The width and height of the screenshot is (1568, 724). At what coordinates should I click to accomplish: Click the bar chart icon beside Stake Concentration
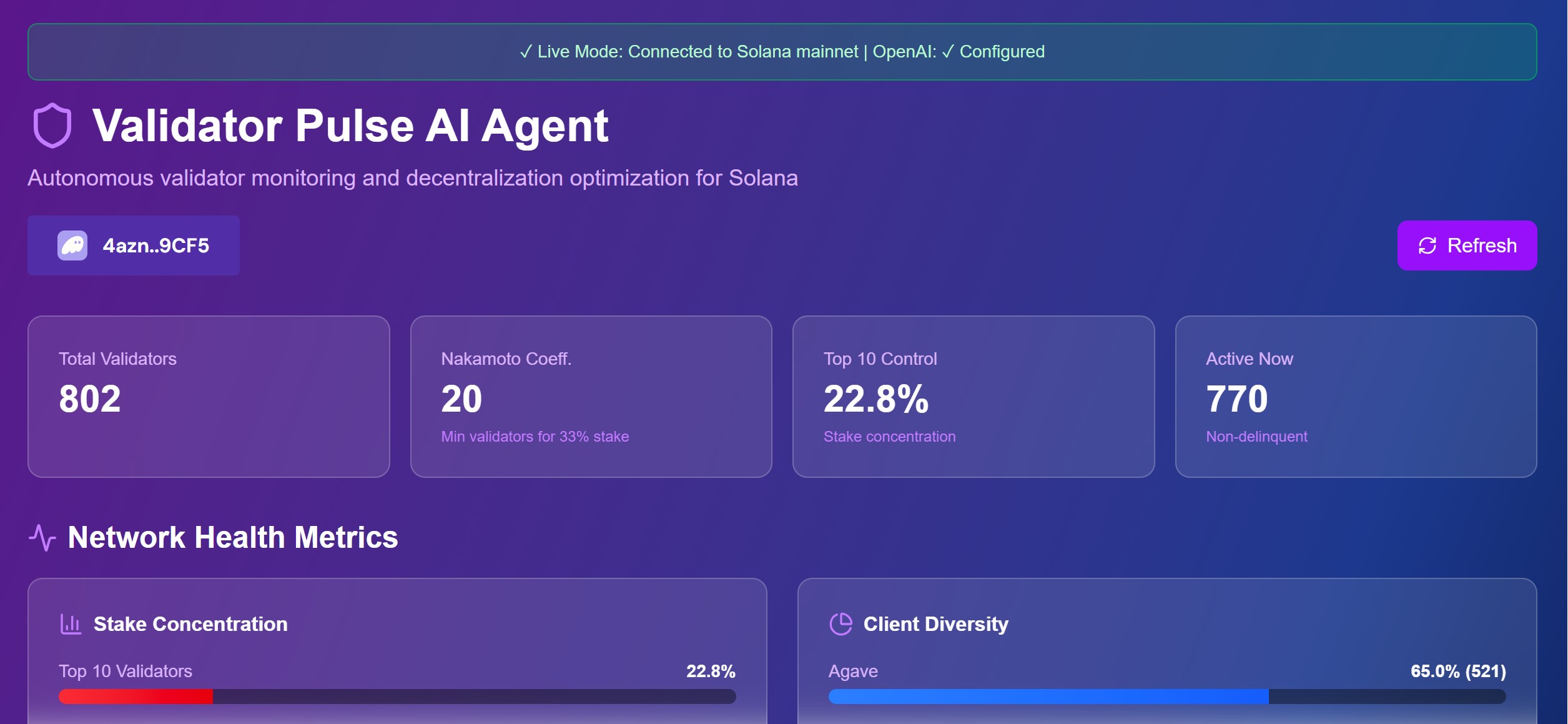[x=71, y=624]
